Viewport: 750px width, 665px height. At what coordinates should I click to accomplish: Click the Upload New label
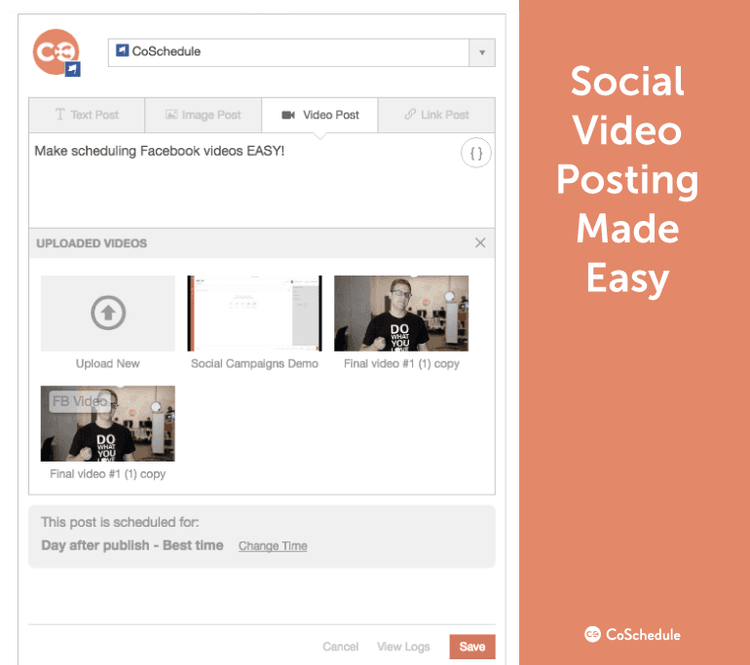click(x=108, y=364)
